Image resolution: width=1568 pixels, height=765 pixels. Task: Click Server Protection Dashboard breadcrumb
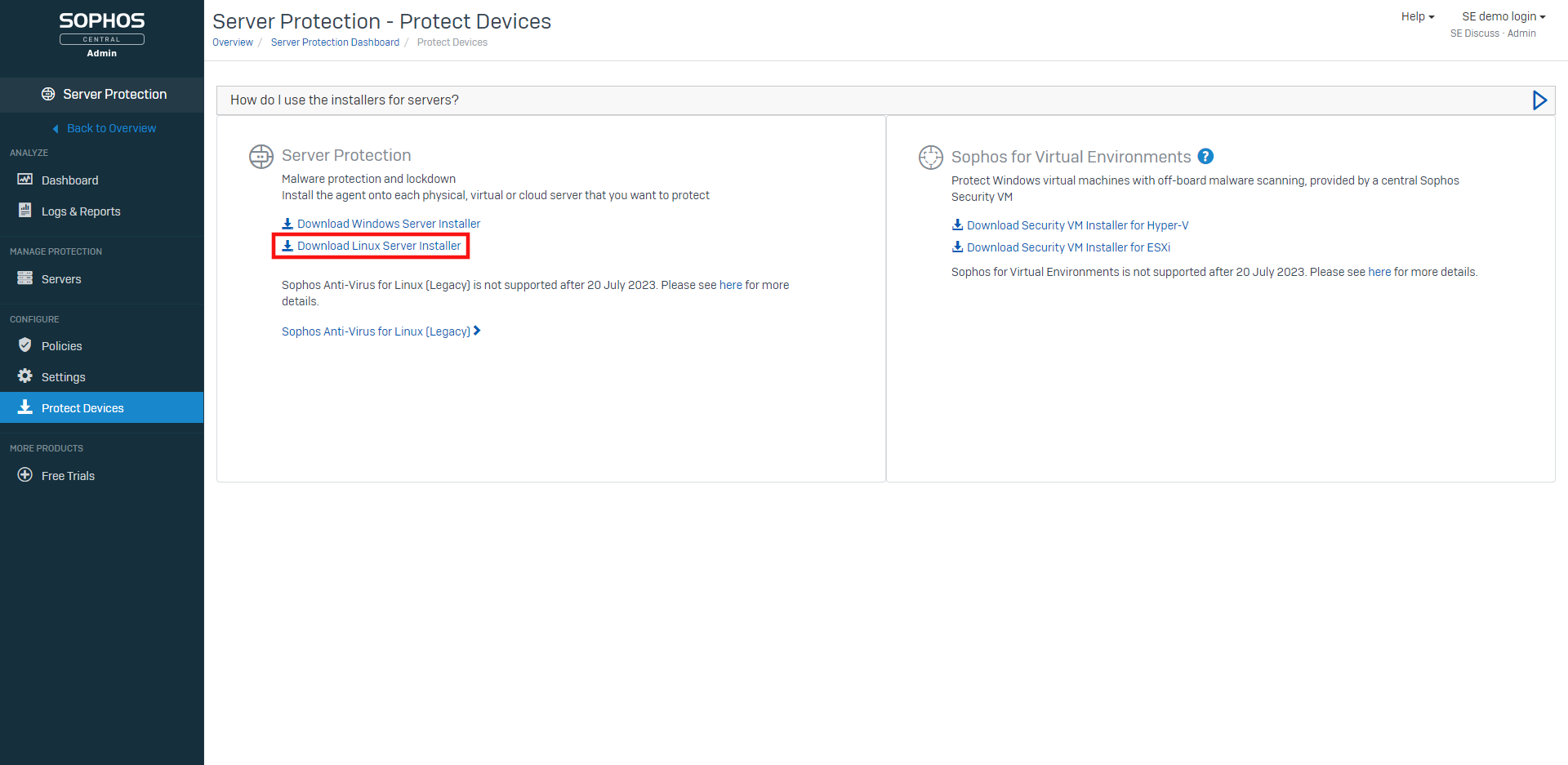(335, 42)
